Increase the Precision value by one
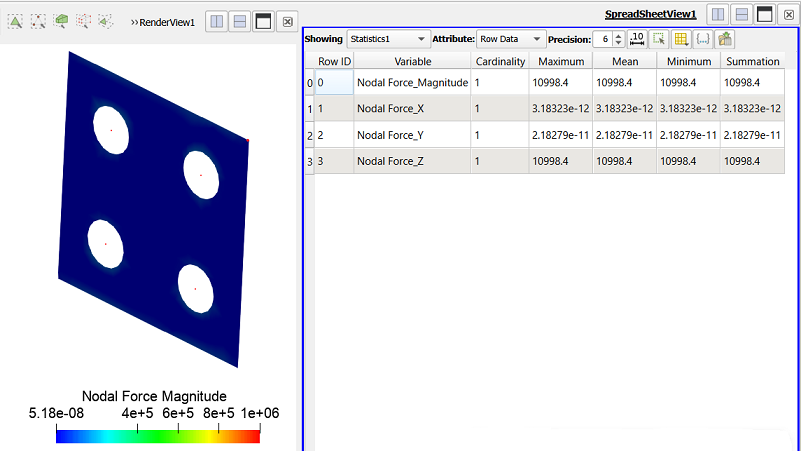The height and width of the screenshot is (451, 801). coord(619,36)
